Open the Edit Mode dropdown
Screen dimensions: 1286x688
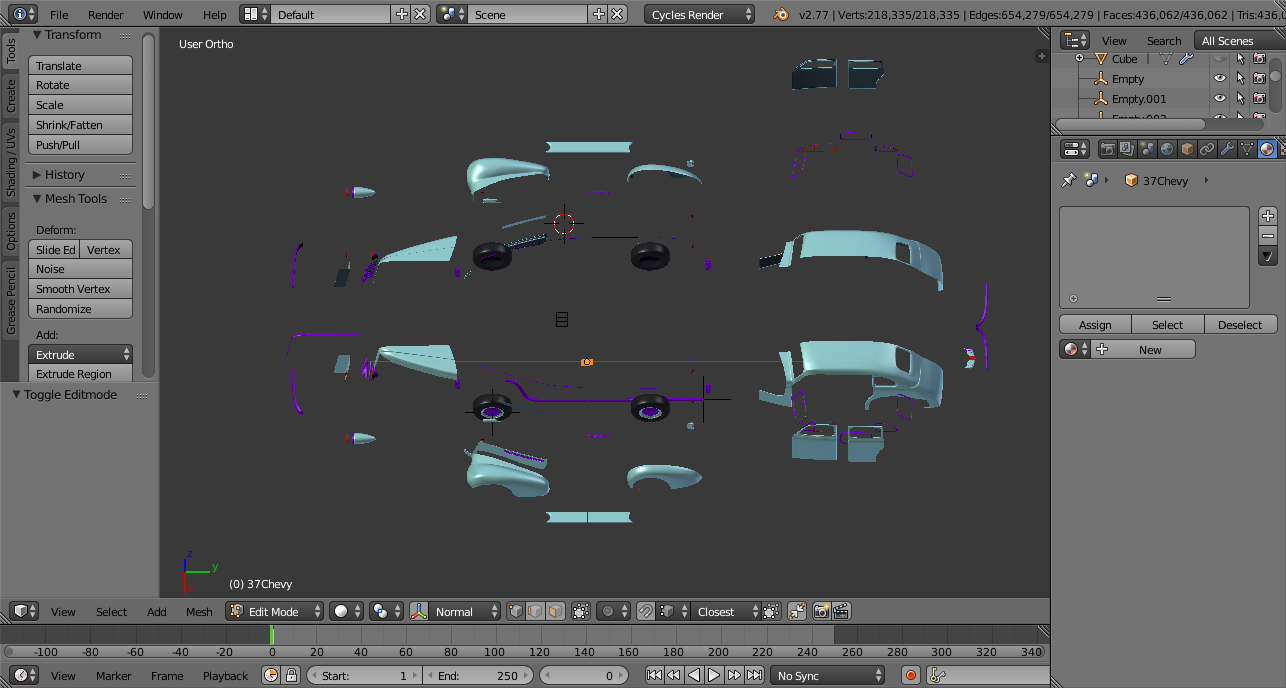pos(274,611)
